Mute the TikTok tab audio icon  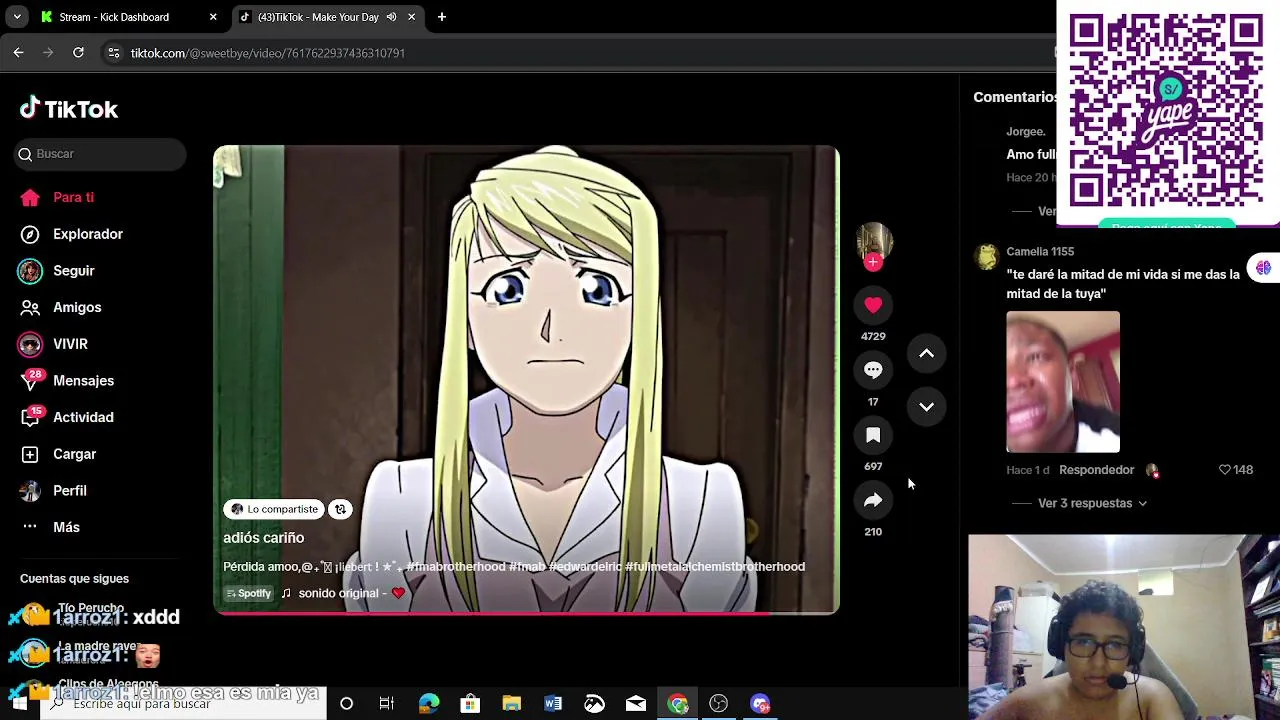391,17
